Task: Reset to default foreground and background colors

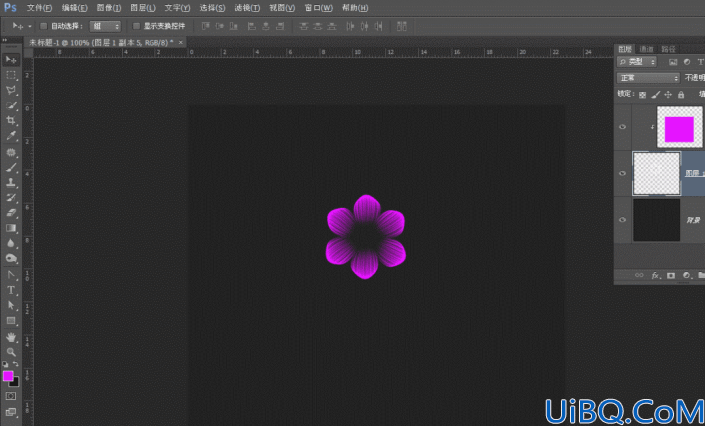Action: [5, 364]
